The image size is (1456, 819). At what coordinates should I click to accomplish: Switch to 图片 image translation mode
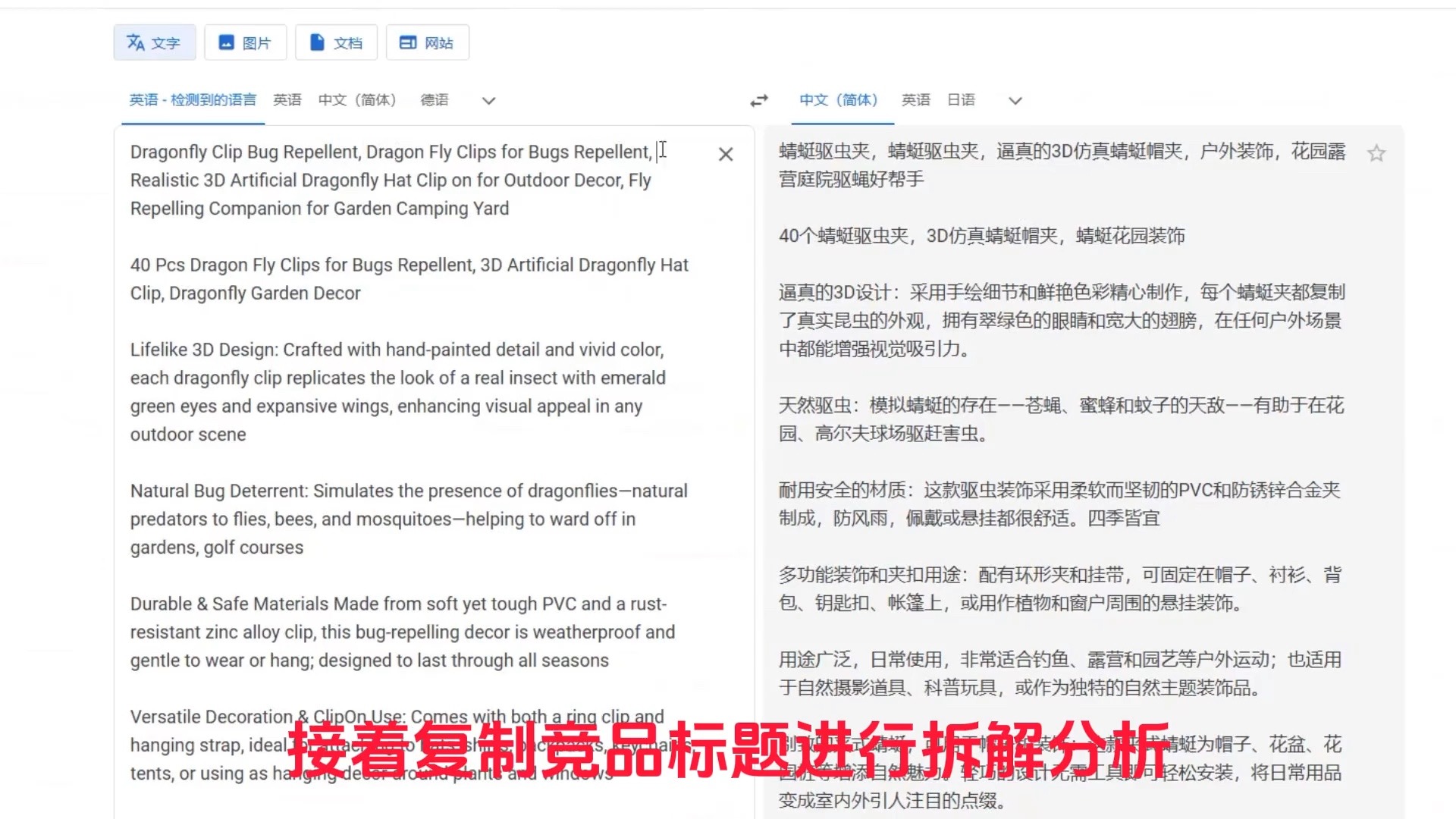pyautogui.click(x=246, y=42)
